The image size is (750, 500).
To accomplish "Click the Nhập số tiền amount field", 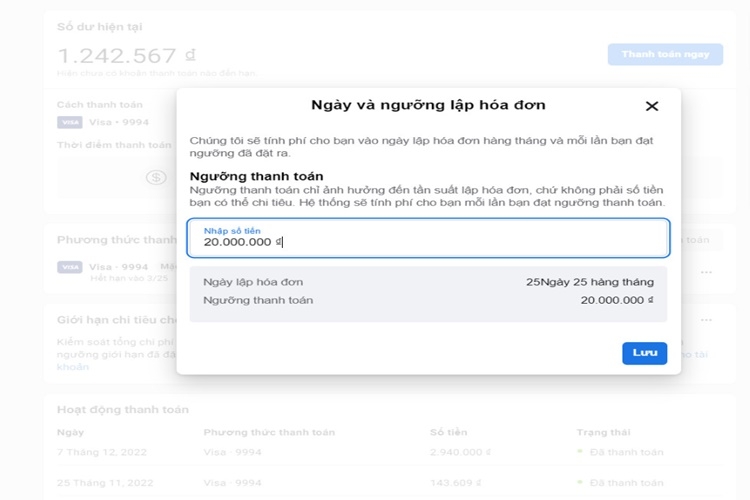I will 428,238.
